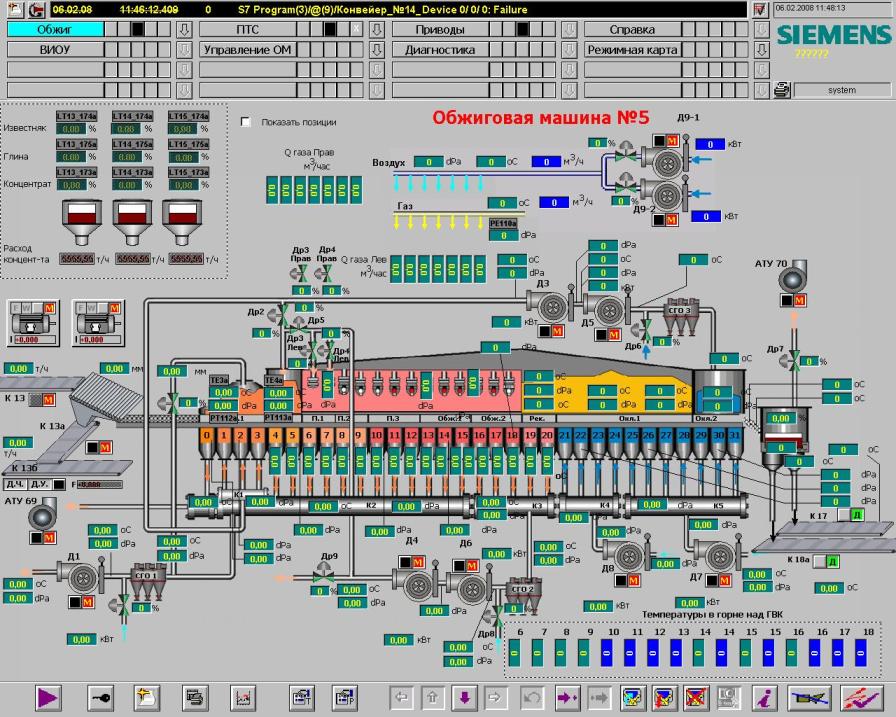Enable the 'Показать позиции' checkbox
The width and height of the screenshot is (896, 717).
pos(246,122)
